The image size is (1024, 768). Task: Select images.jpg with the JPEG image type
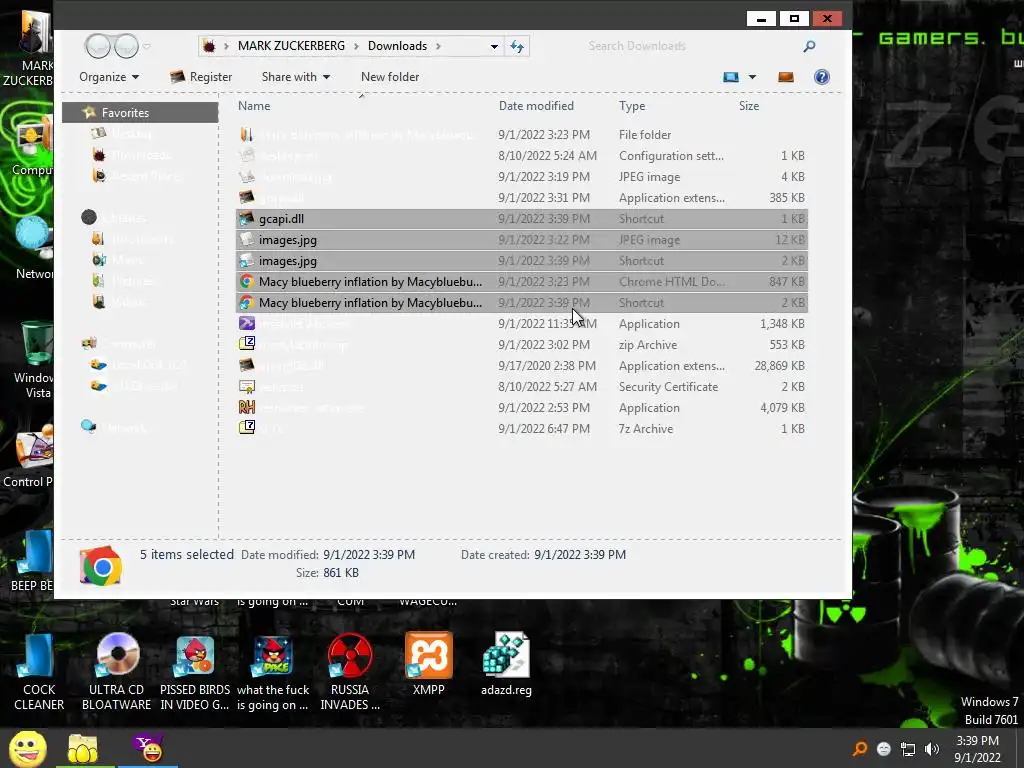(522, 240)
